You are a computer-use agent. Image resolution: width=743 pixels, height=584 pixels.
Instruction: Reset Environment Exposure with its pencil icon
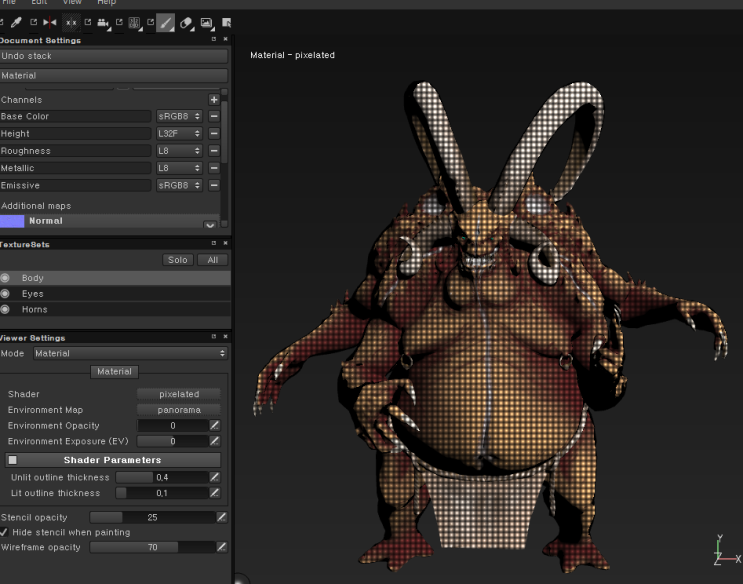point(215,441)
